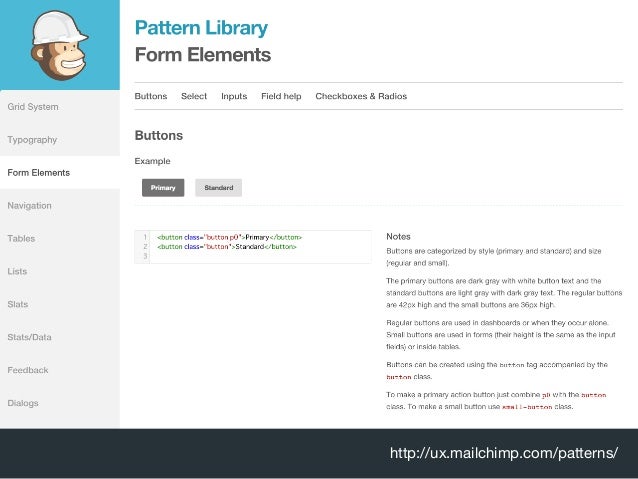Screen dimensions: 638x479
Task: Click the Form Elements page heading
Action: click(x=203, y=55)
